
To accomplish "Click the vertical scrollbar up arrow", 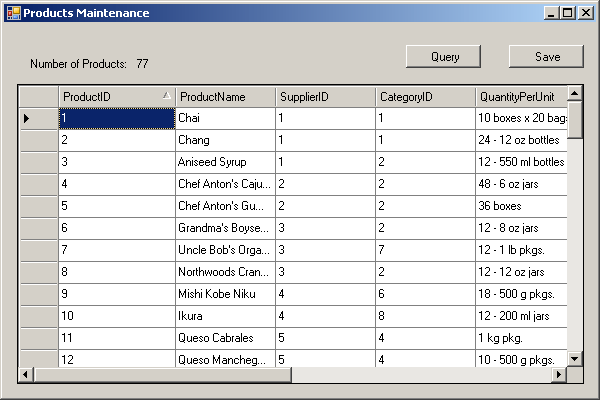I will (x=574, y=94).
